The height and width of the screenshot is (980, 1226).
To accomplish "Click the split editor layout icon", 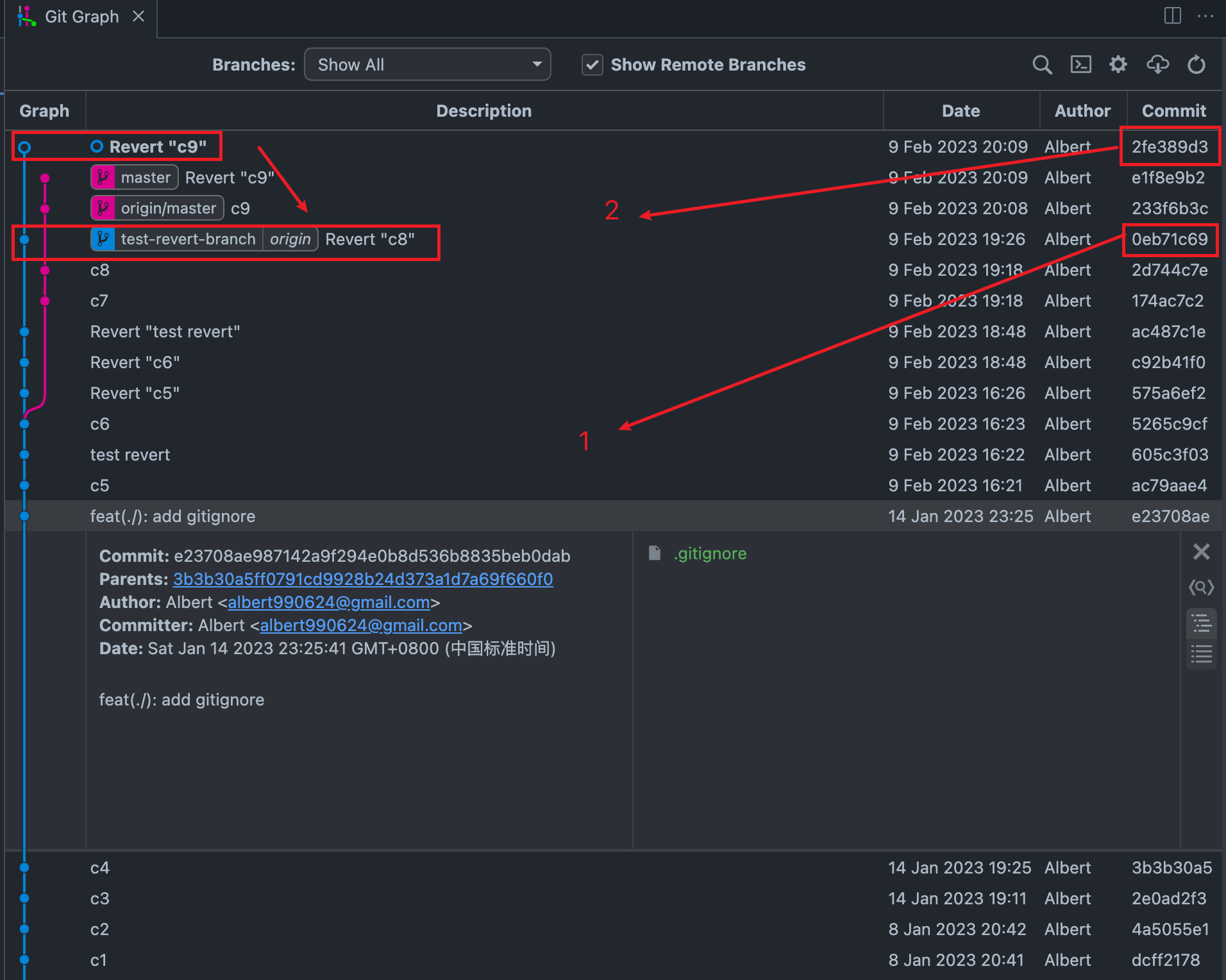I will click(x=1172, y=15).
